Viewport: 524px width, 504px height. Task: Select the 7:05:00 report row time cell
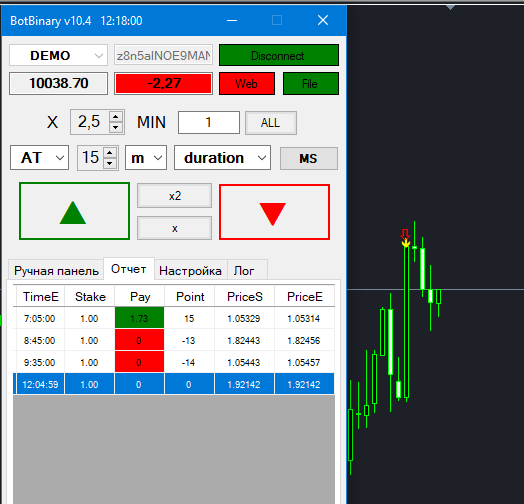39,318
